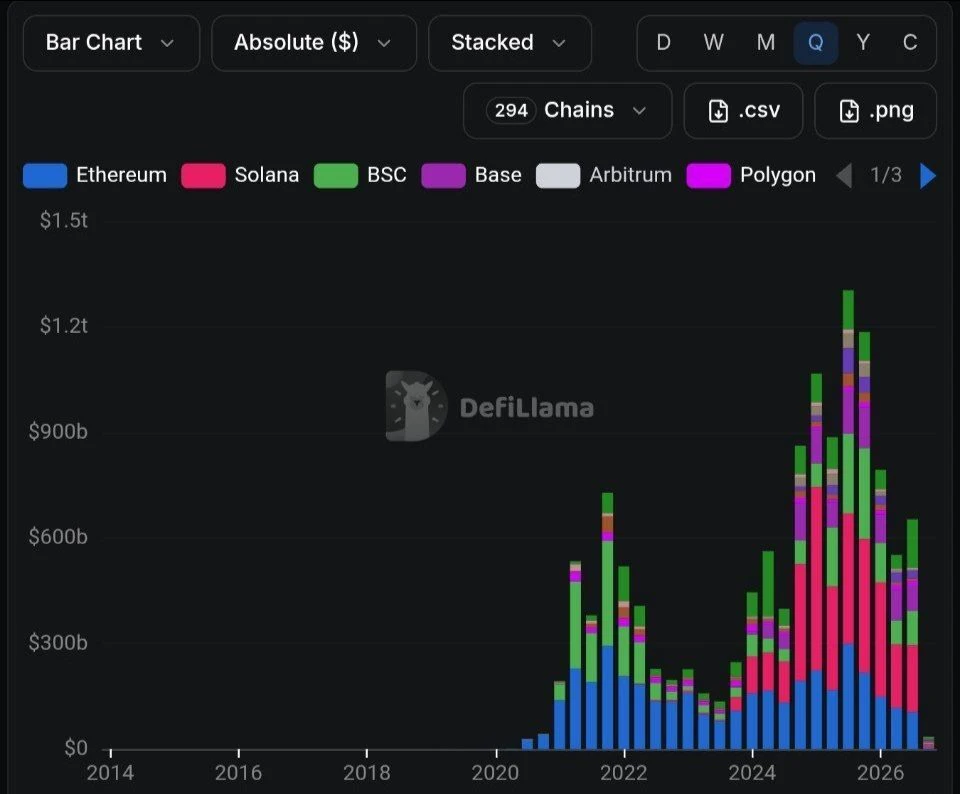
Task: Click the Base legend label
Action: tap(498, 175)
